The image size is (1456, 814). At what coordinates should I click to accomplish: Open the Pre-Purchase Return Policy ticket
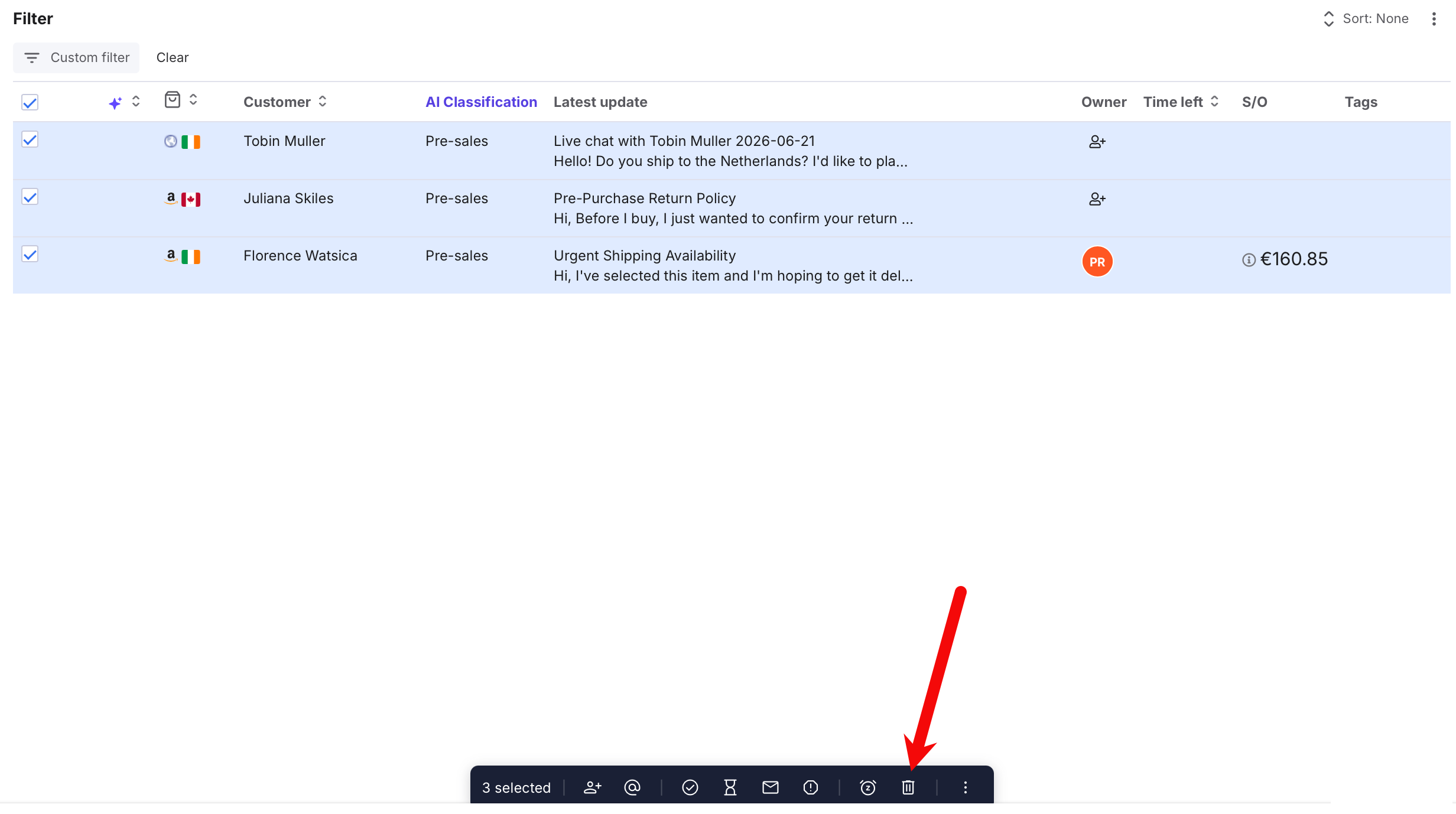[x=645, y=198]
